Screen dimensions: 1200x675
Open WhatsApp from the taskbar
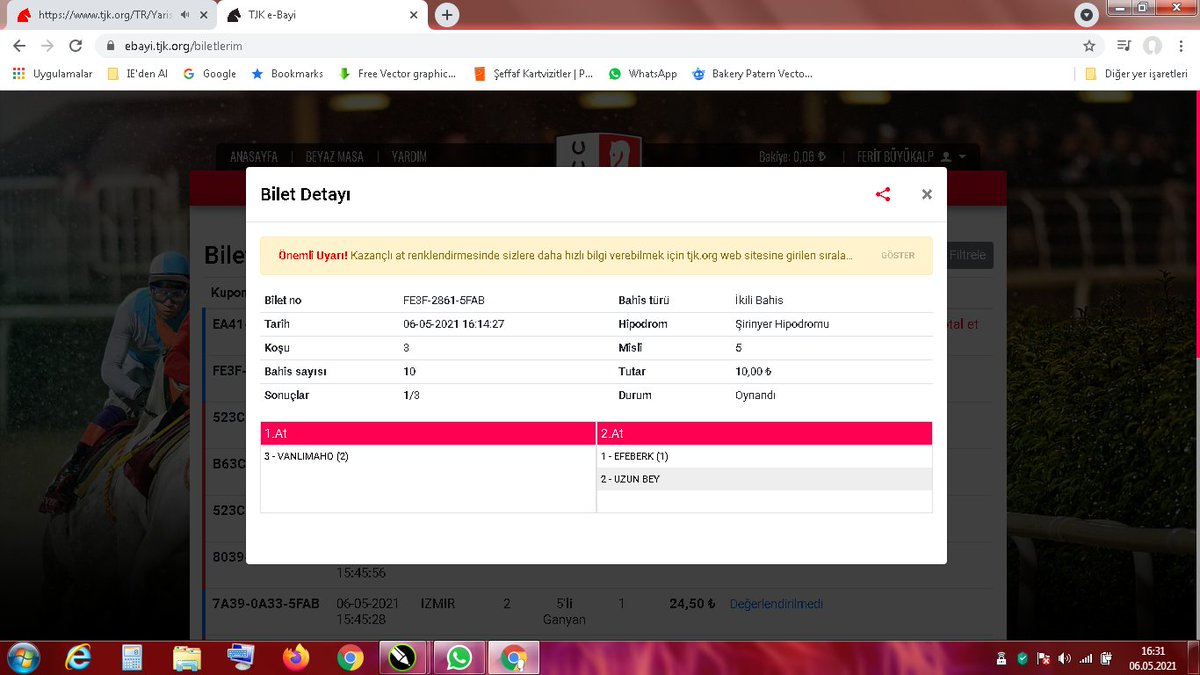click(459, 658)
